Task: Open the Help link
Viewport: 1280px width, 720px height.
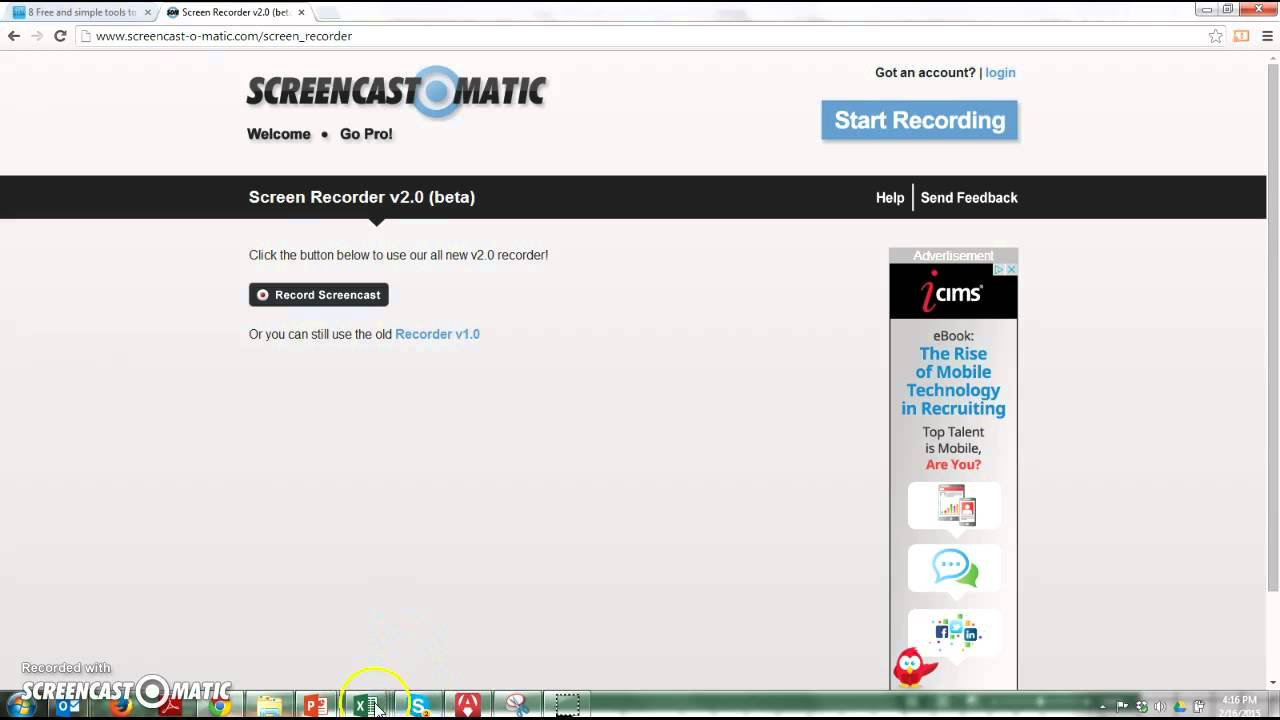Action: pyautogui.click(x=890, y=198)
